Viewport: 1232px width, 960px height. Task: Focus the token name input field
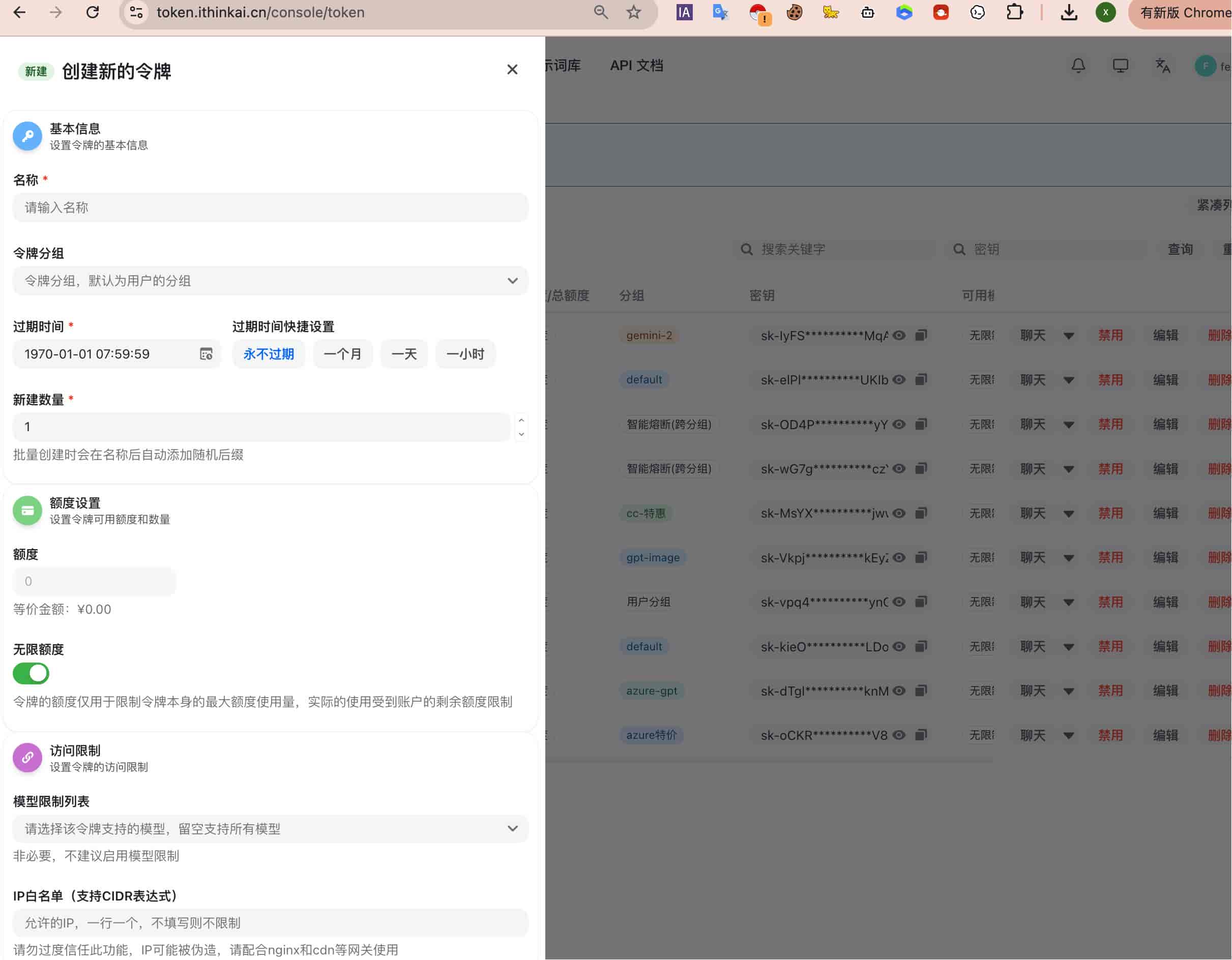tap(271, 207)
